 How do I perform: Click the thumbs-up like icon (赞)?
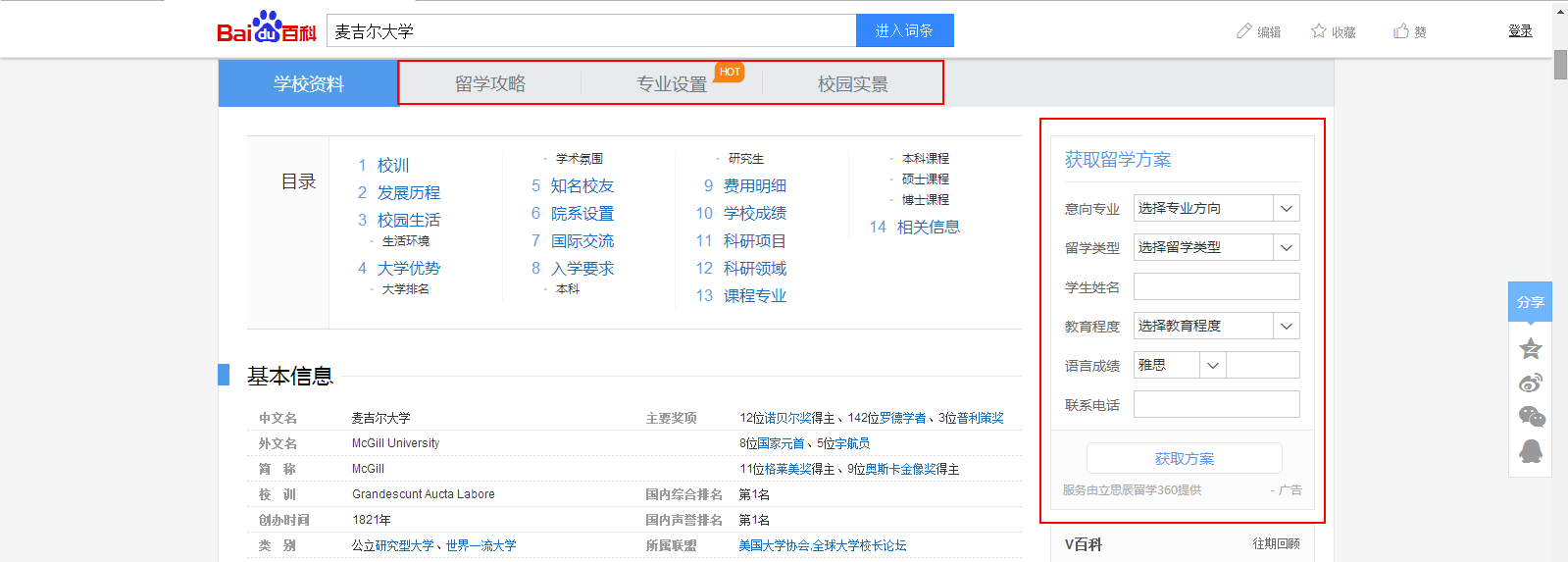1401,31
